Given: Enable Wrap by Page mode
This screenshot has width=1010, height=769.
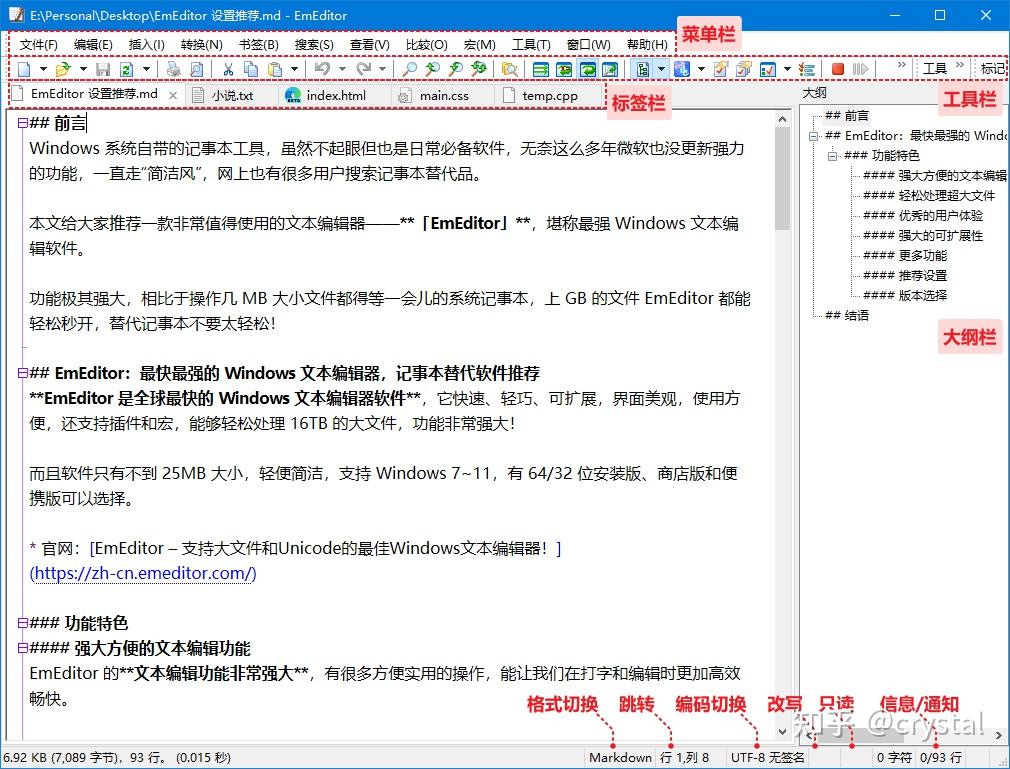Looking at the screenshot, I should click(x=611, y=69).
